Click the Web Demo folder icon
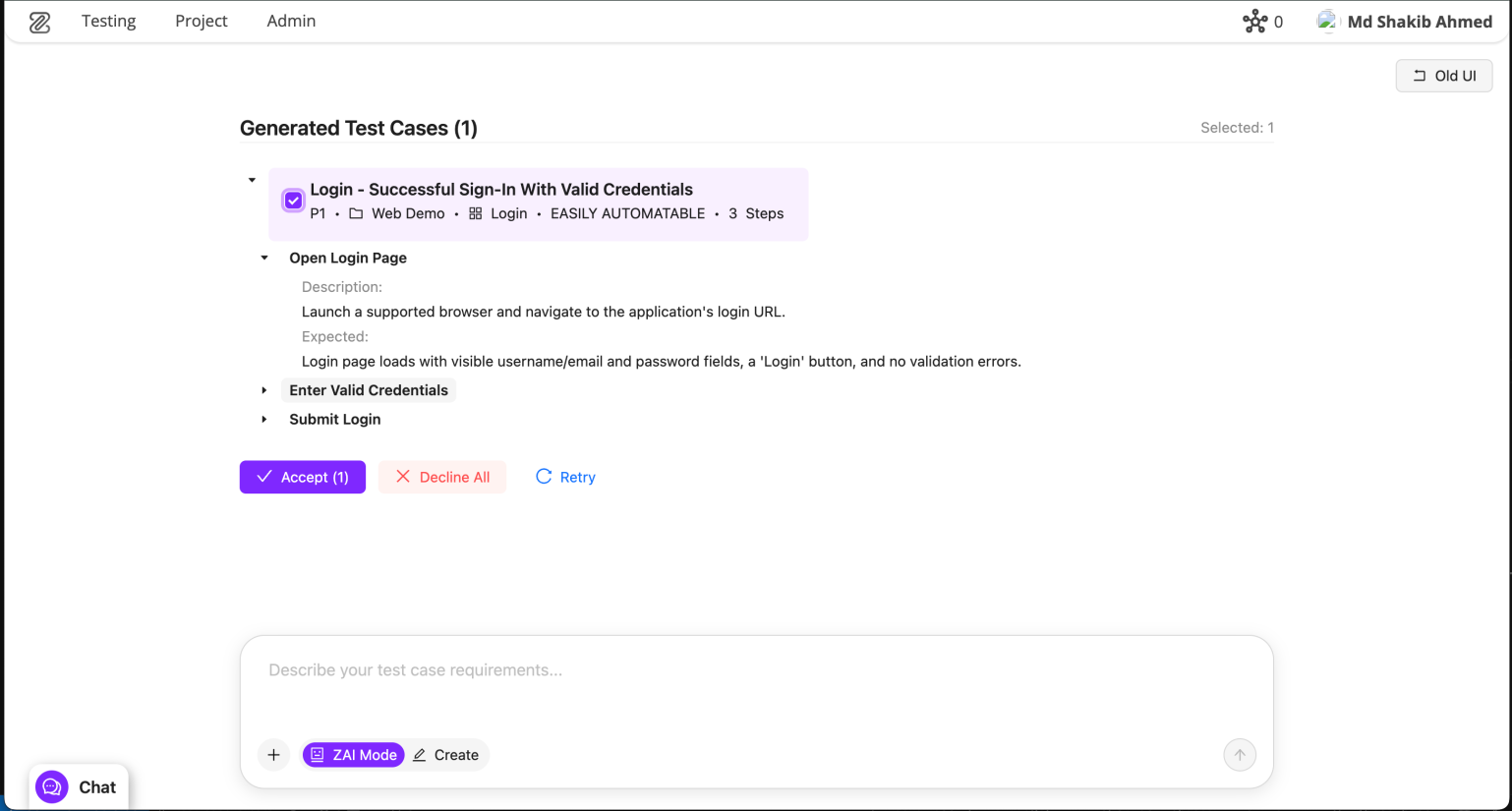 (356, 213)
